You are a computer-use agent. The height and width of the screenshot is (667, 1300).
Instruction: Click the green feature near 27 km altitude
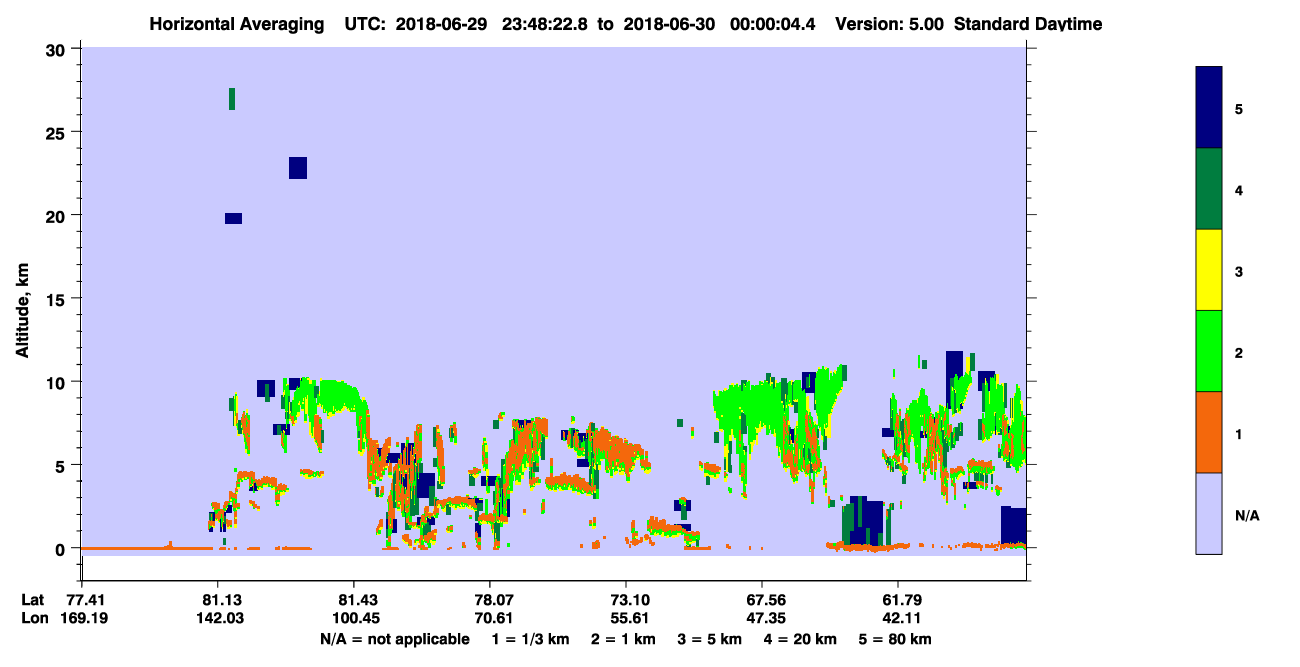pyautogui.click(x=232, y=98)
